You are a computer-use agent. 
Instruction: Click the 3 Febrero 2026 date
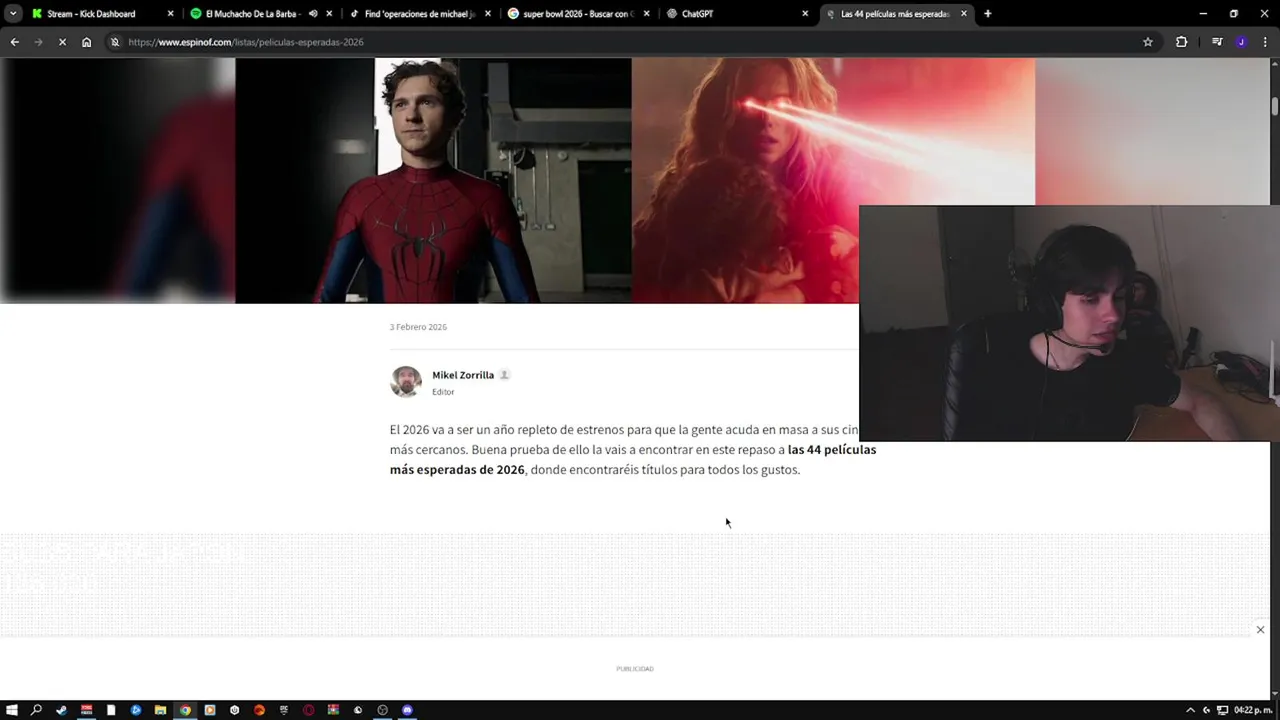pyautogui.click(x=418, y=327)
